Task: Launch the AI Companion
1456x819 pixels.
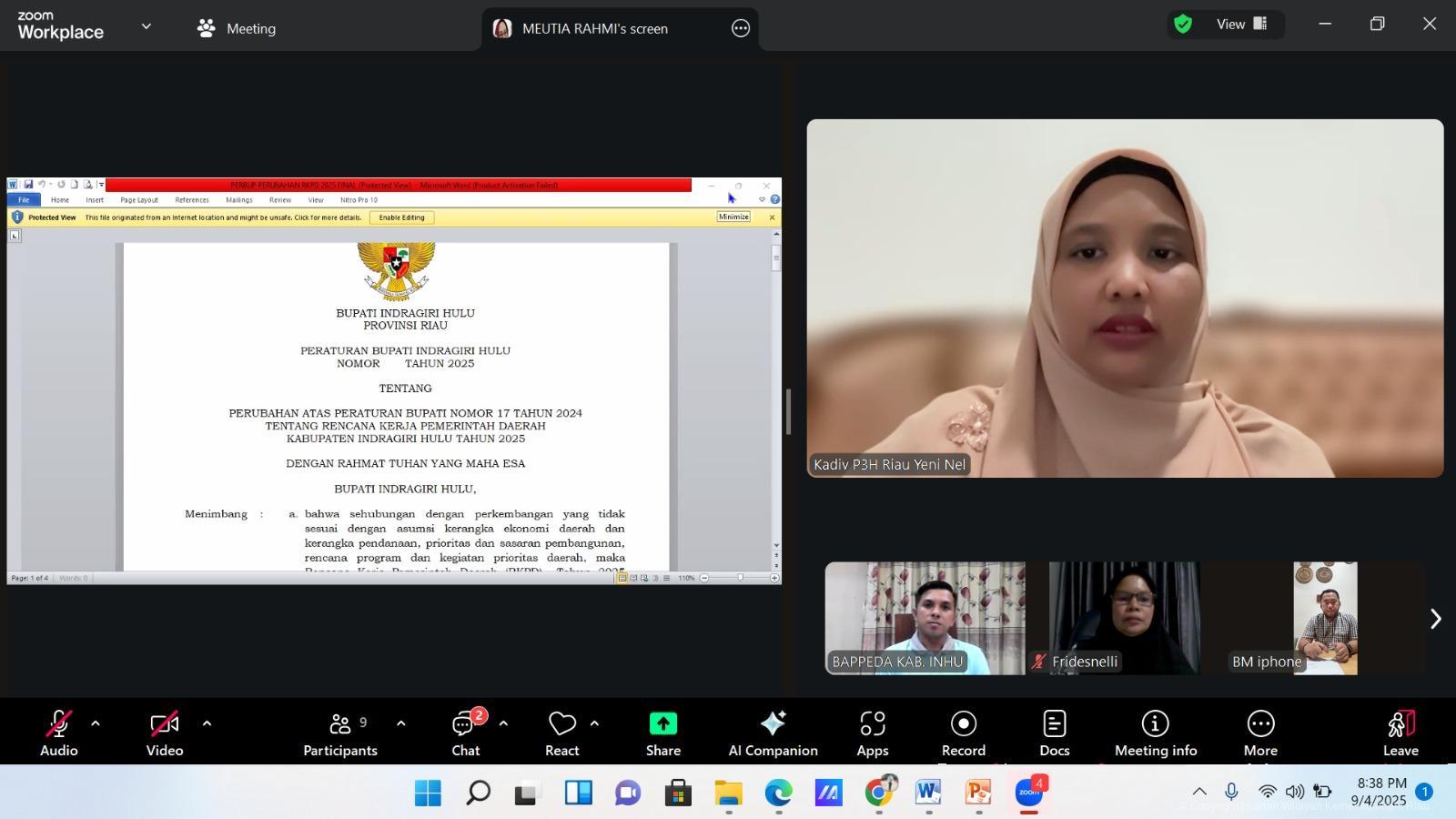Action: click(773, 733)
